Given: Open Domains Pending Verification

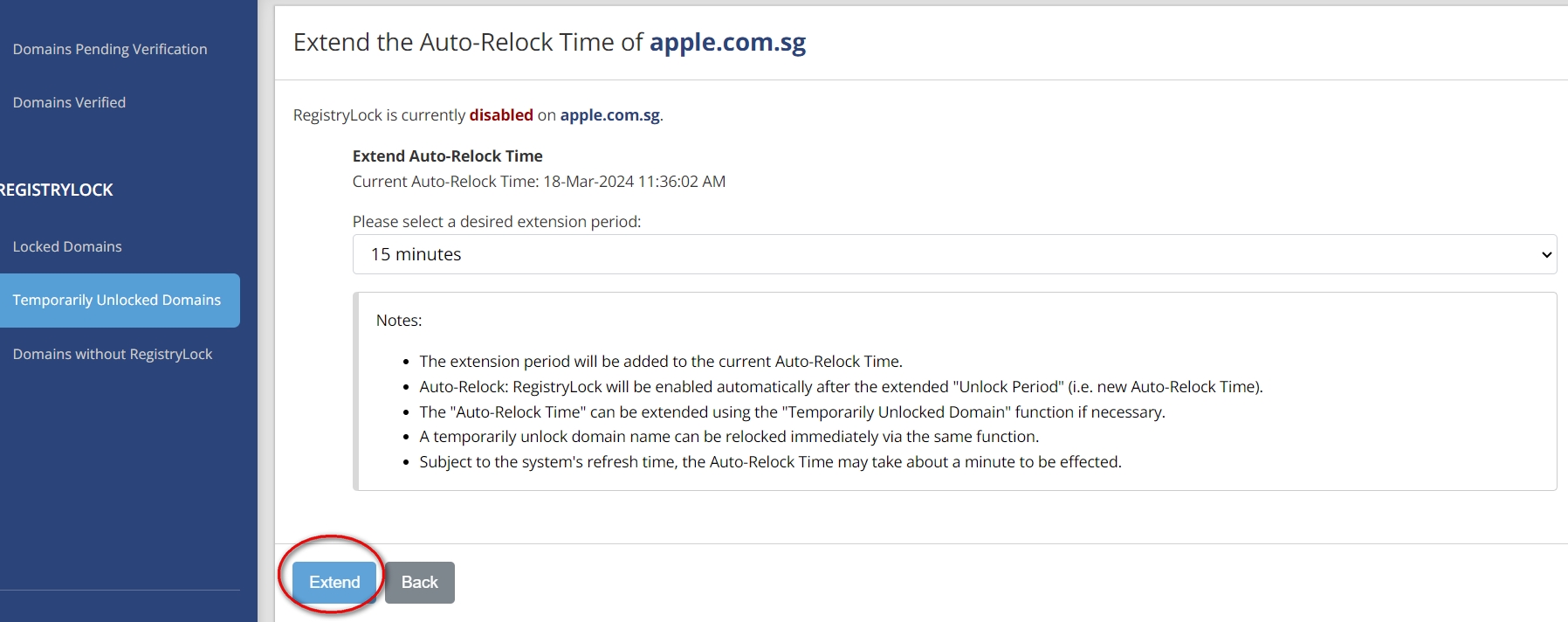Looking at the screenshot, I should (110, 49).
